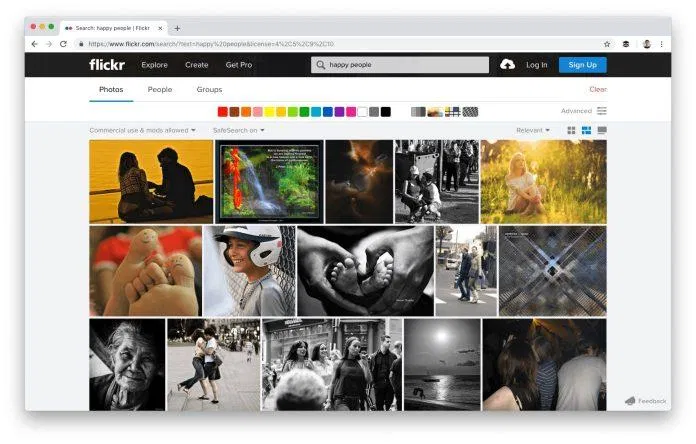
Task: Open the Relevant sort dropdown
Action: tap(532, 130)
